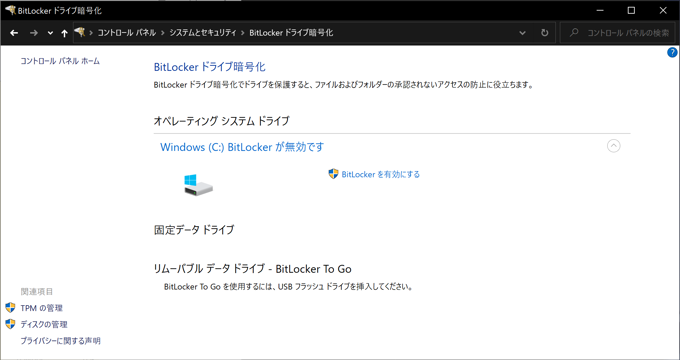Click chevron after コントロール パネル breadcrumb
680x360 pixels.
pyautogui.click(x=163, y=33)
